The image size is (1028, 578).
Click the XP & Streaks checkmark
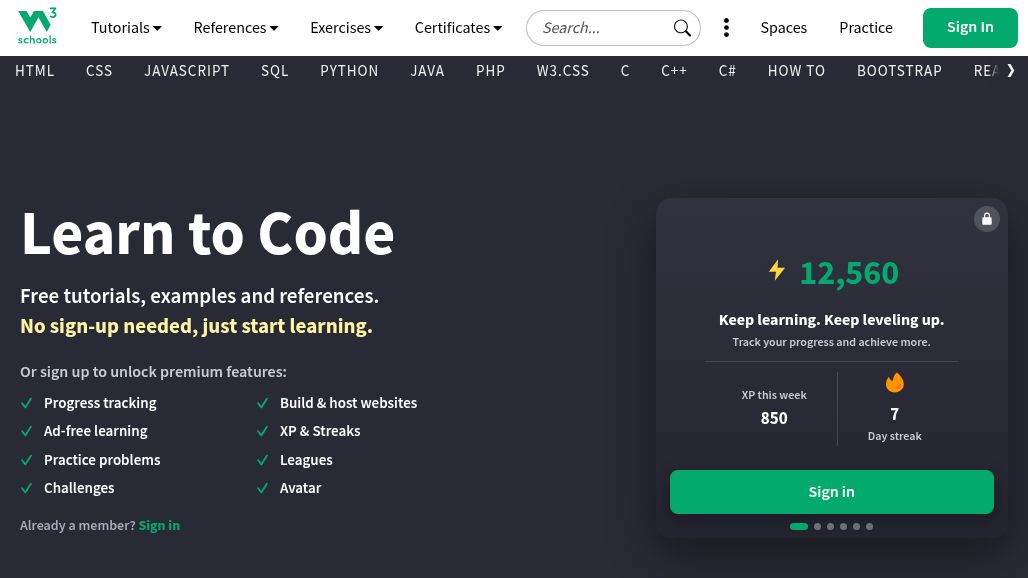point(263,431)
